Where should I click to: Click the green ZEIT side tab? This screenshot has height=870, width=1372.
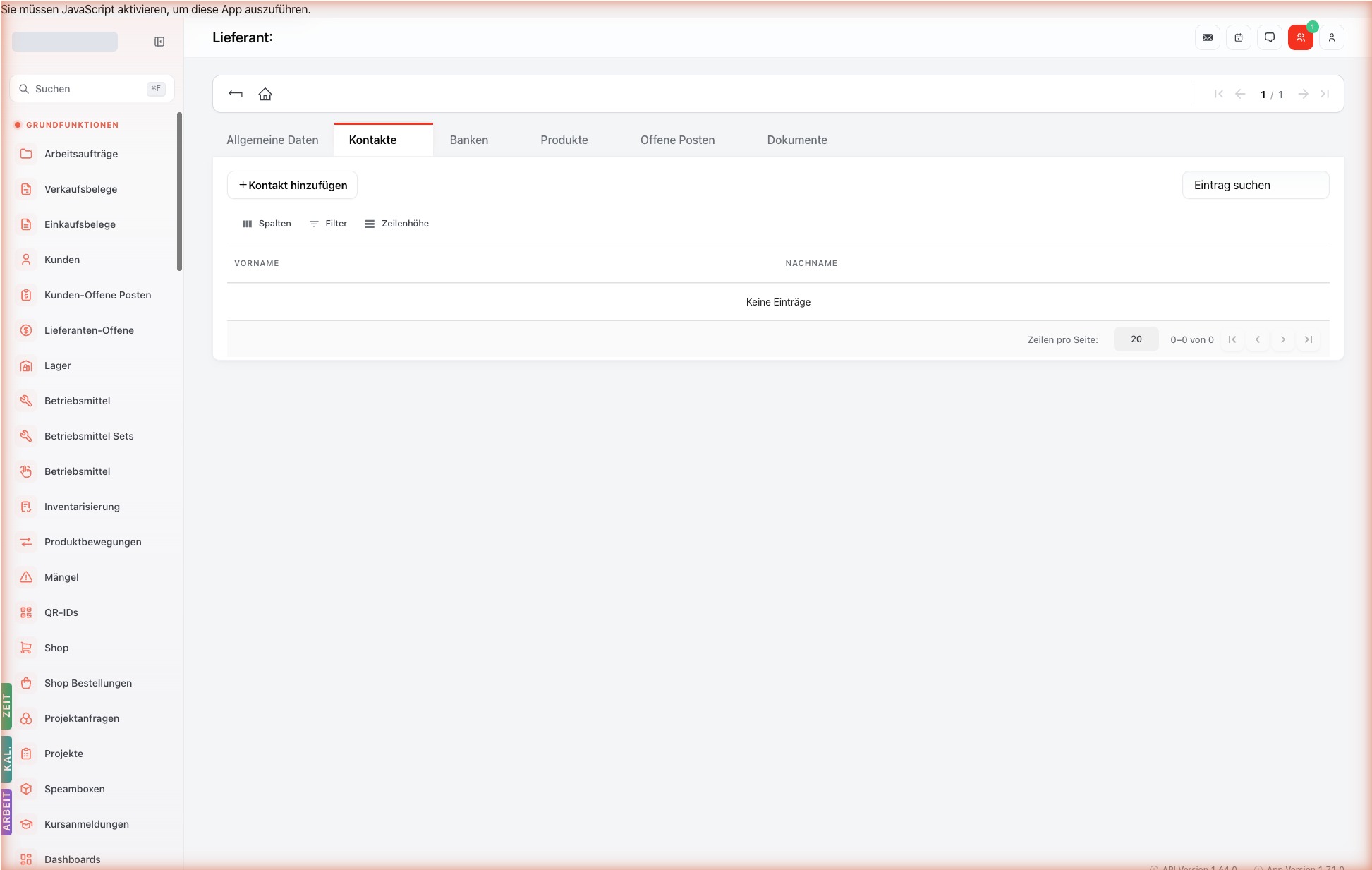[6, 706]
